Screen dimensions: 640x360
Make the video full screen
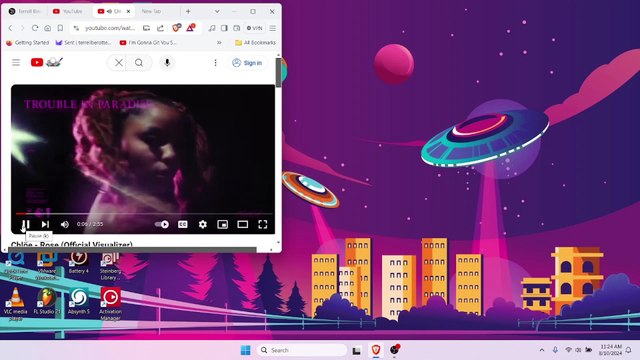tap(263, 224)
